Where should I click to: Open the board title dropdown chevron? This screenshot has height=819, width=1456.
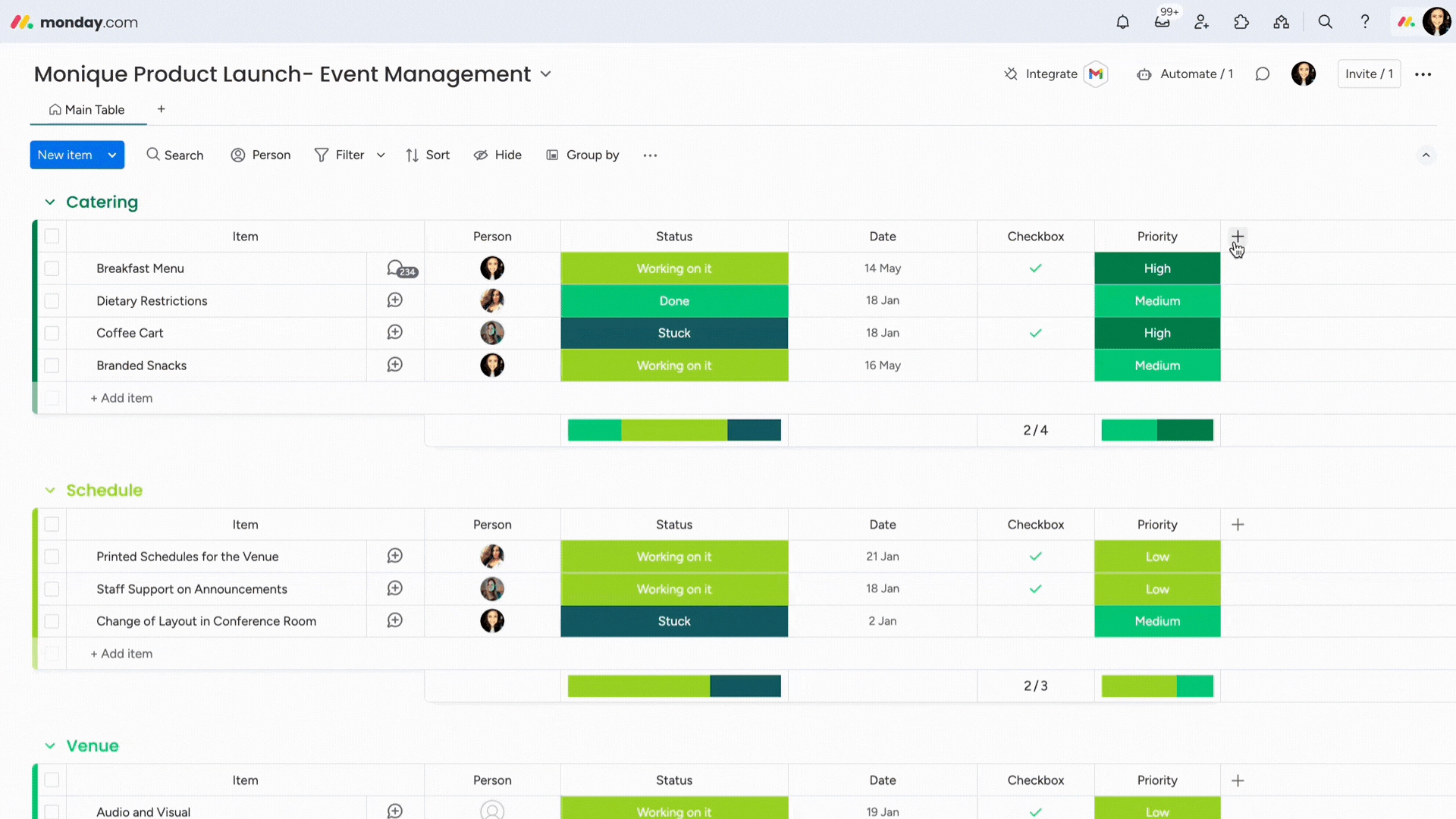click(545, 74)
